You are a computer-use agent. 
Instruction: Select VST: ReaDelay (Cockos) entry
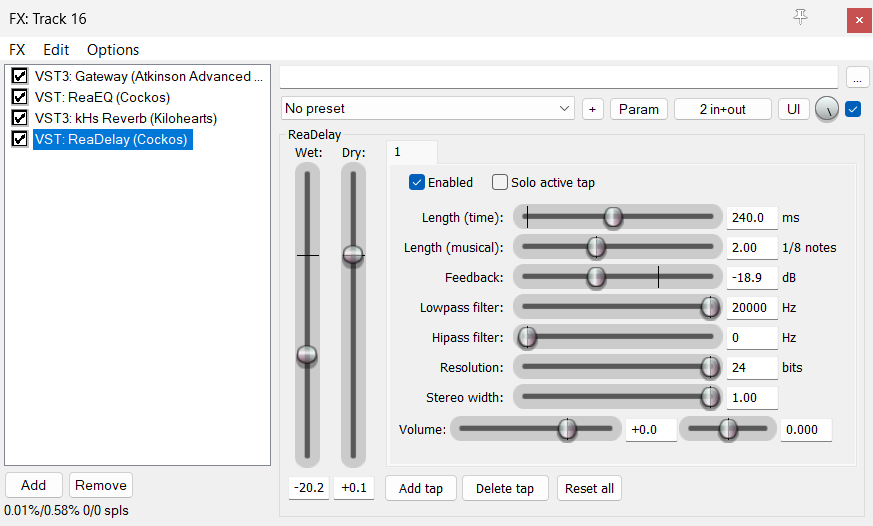pyautogui.click(x=112, y=139)
